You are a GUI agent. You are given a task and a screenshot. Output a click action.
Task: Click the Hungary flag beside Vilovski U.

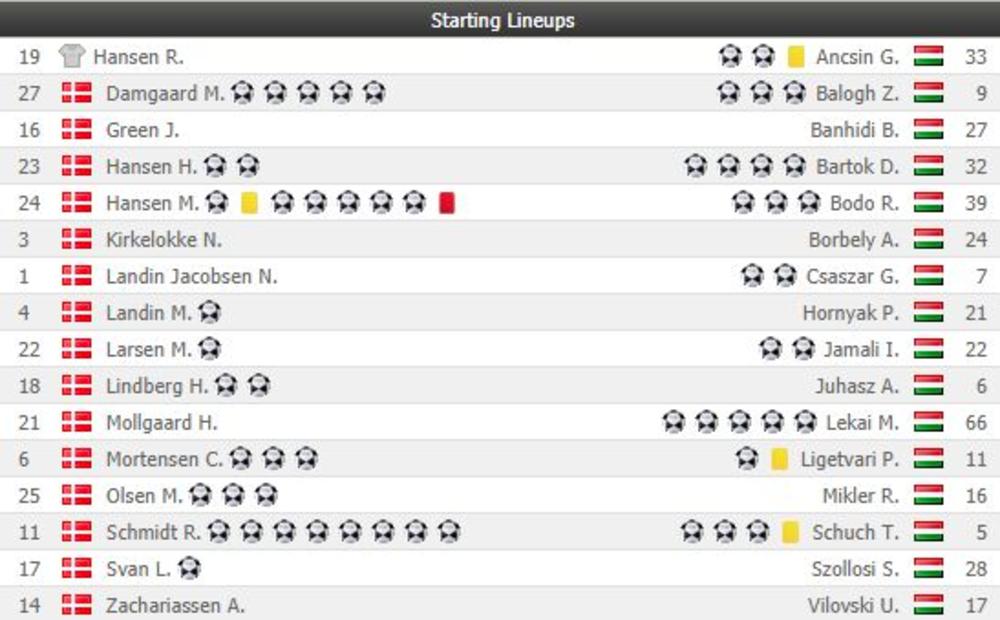(928, 605)
